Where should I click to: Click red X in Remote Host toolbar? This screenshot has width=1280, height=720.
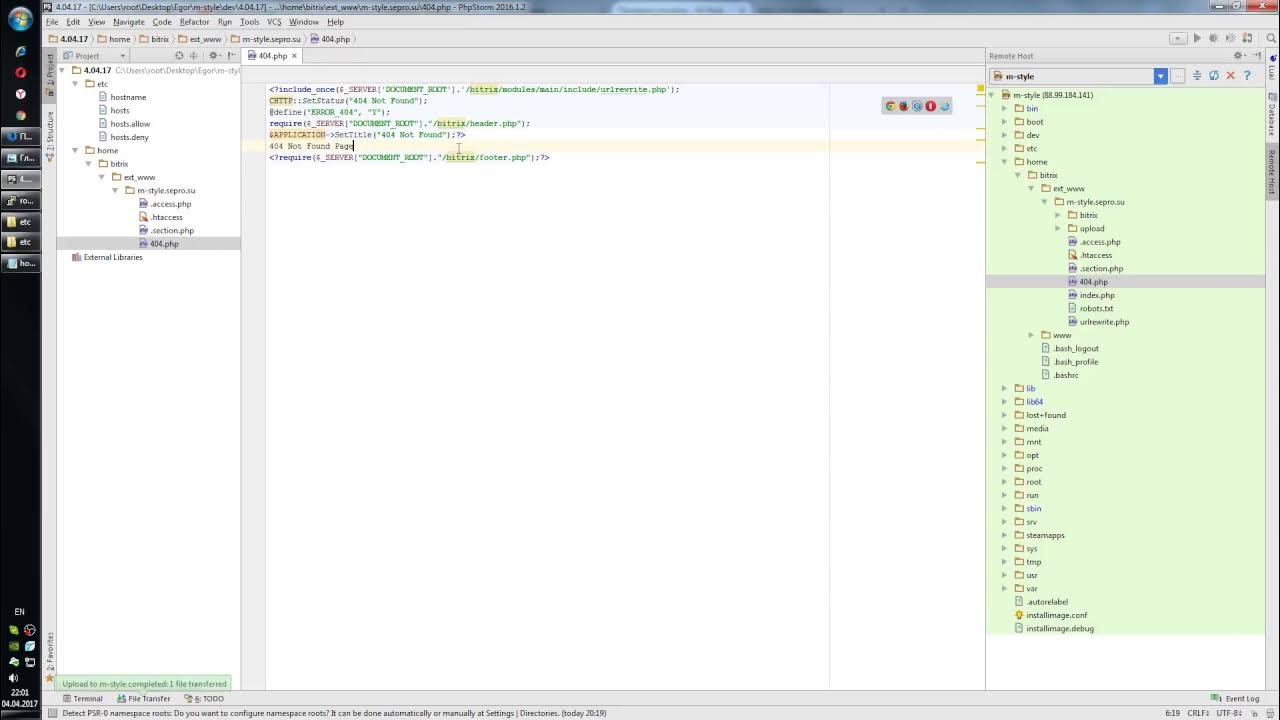tap(1231, 76)
